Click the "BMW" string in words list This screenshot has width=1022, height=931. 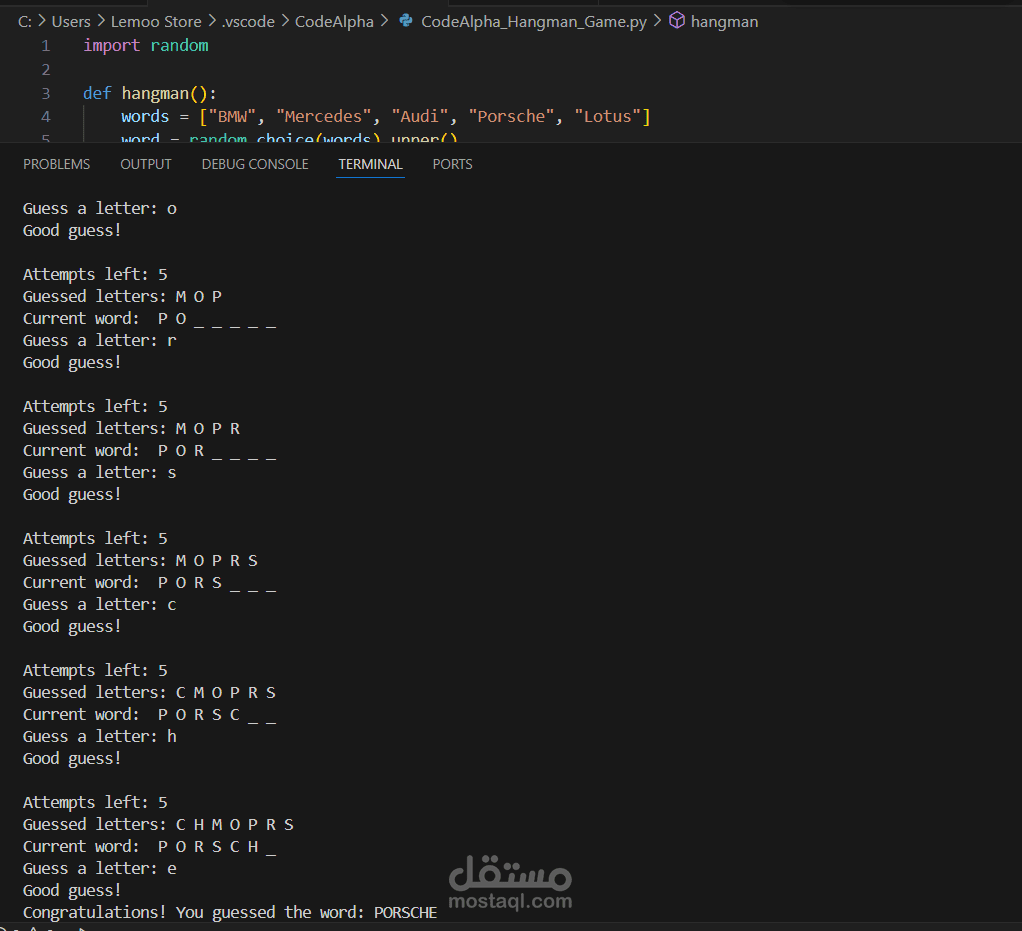[232, 117]
